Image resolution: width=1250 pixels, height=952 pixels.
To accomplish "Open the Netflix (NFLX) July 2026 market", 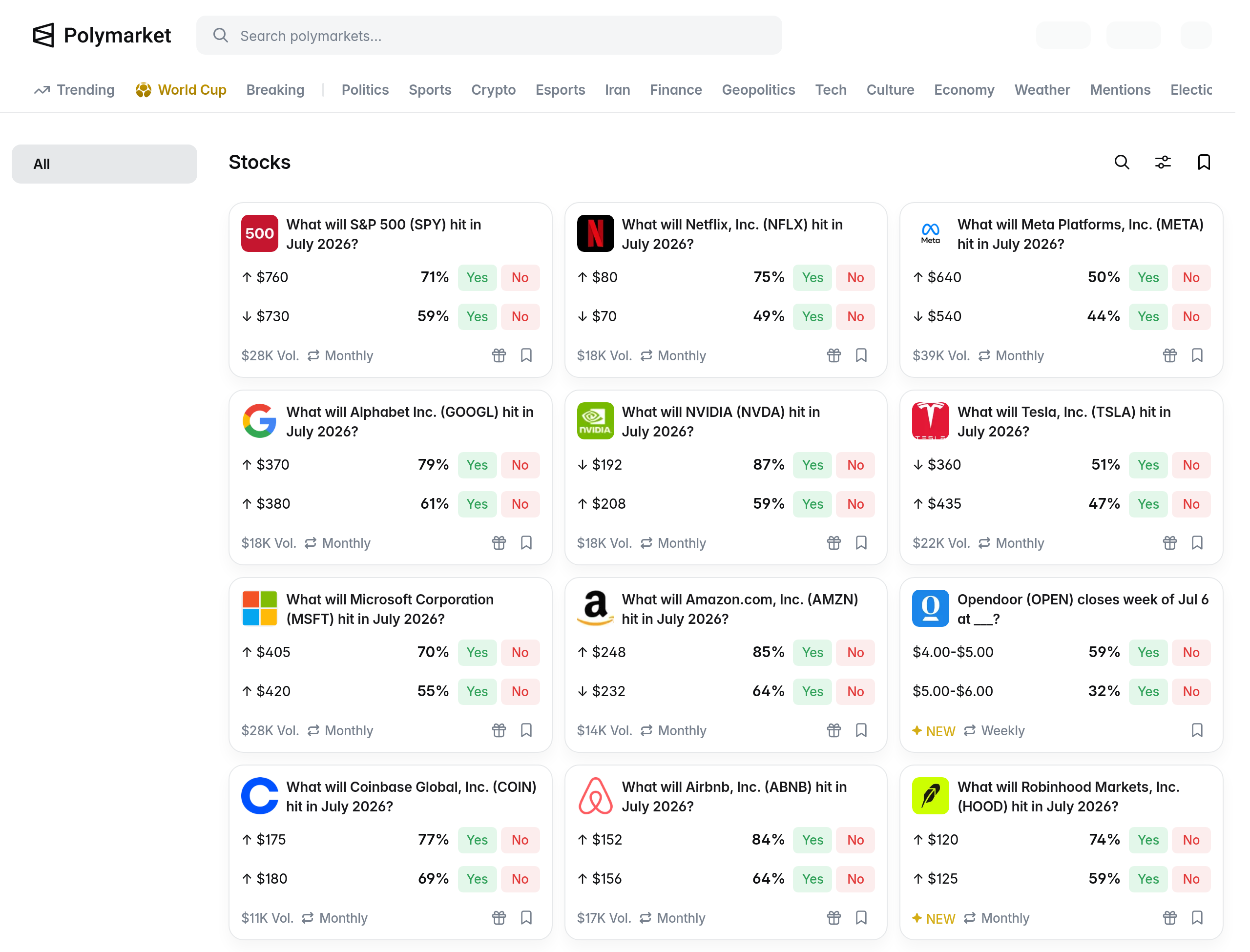I will coord(732,234).
